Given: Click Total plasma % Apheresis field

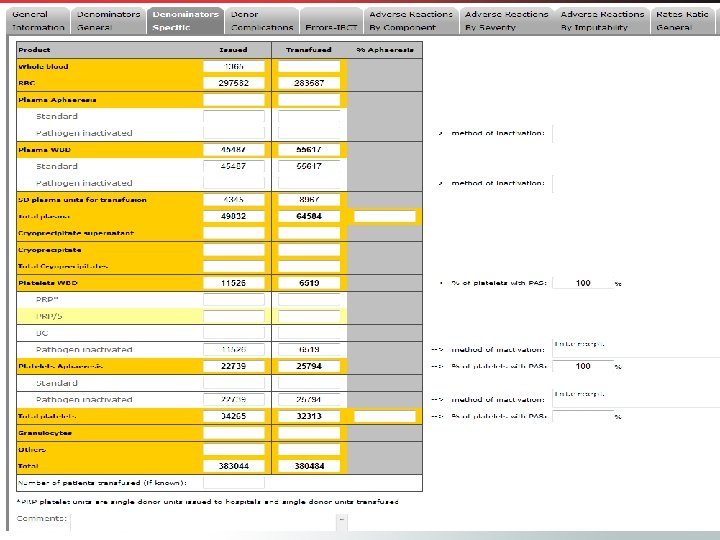Looking at the screenshot, I should 385,216.
